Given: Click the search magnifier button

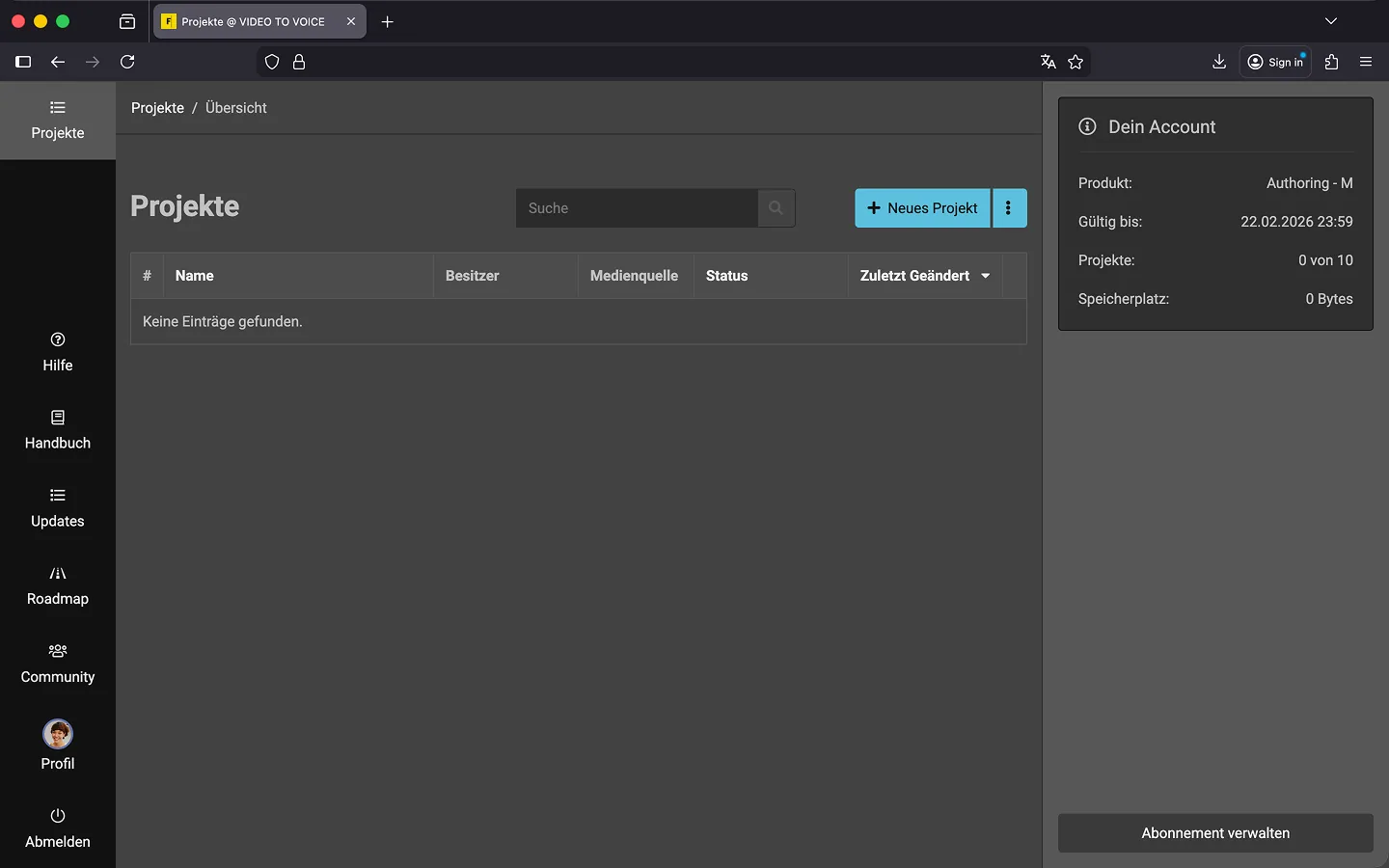Looking at the screenshot, I should (x=776, y=208).
